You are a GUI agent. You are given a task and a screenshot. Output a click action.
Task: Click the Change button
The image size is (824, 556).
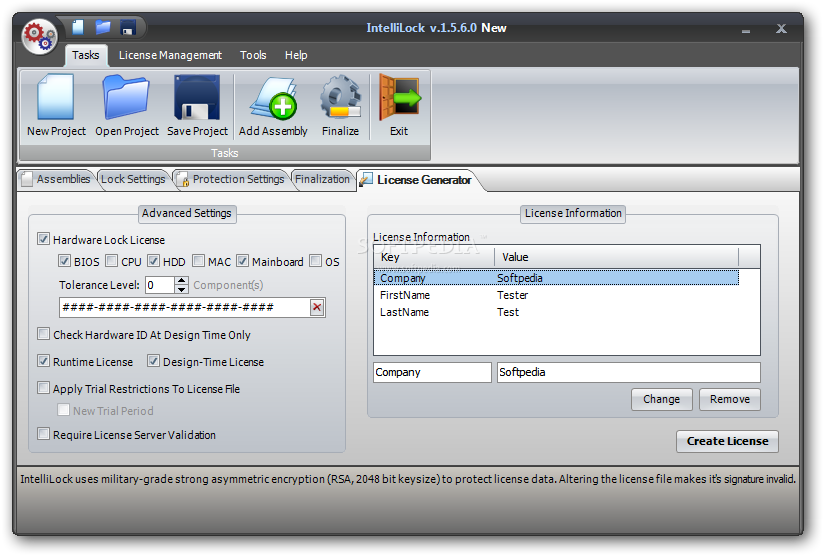click(x=662, y=399)
